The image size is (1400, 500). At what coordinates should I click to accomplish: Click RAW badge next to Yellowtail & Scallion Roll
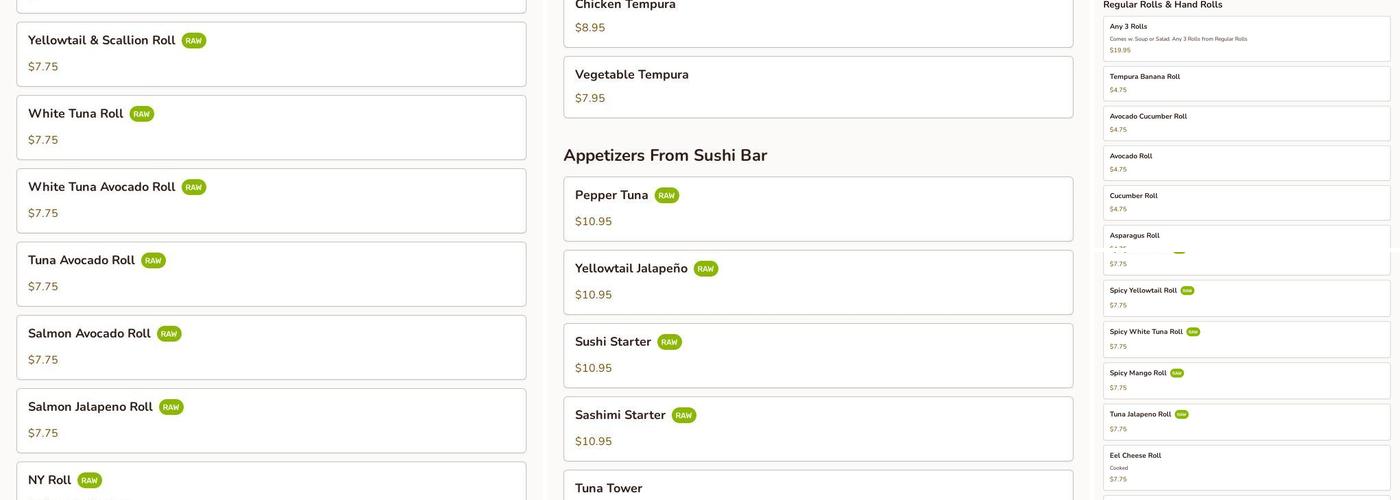coord(194,41)
